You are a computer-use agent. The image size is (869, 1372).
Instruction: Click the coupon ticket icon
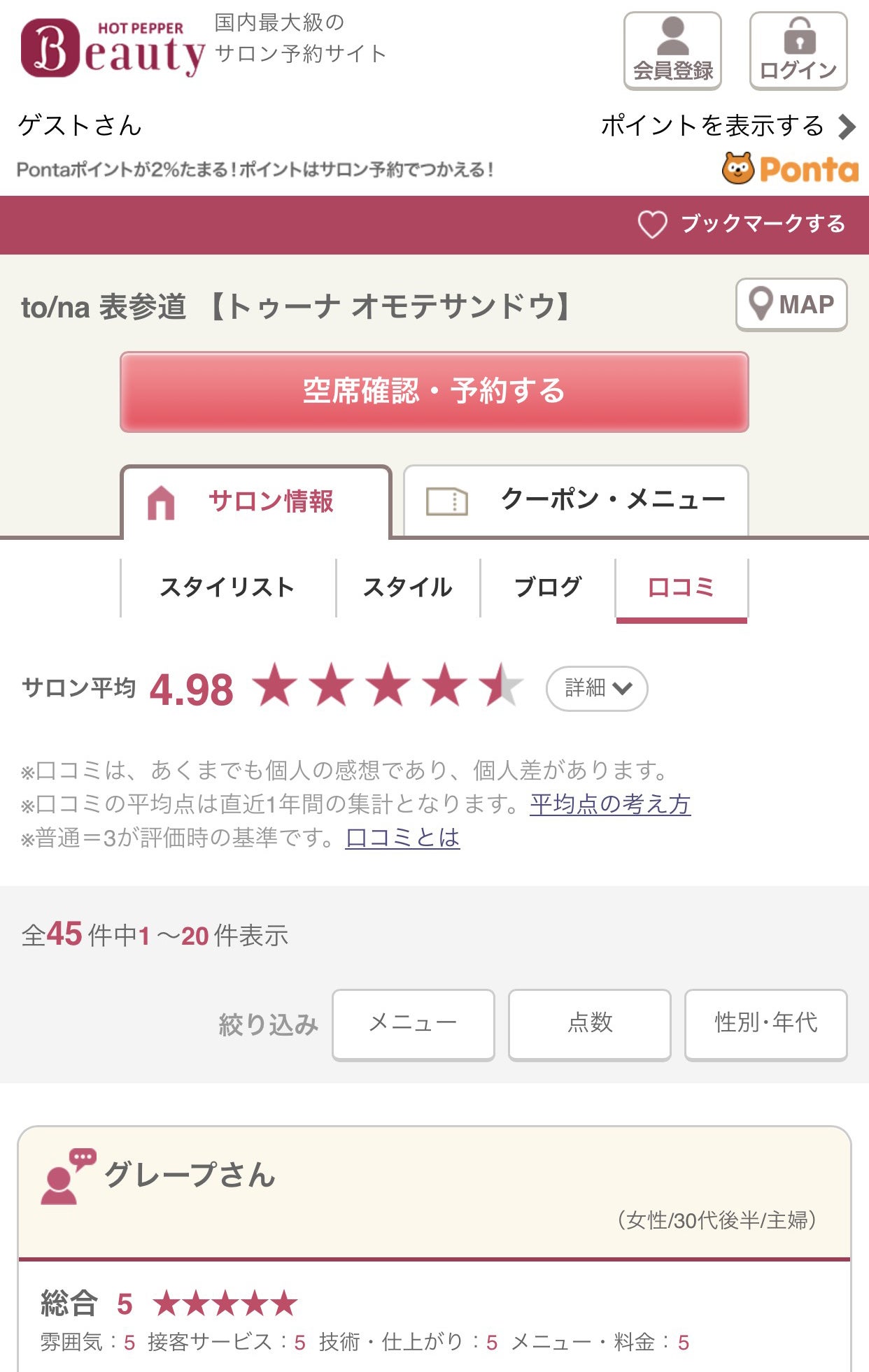[x=446, y=501]
